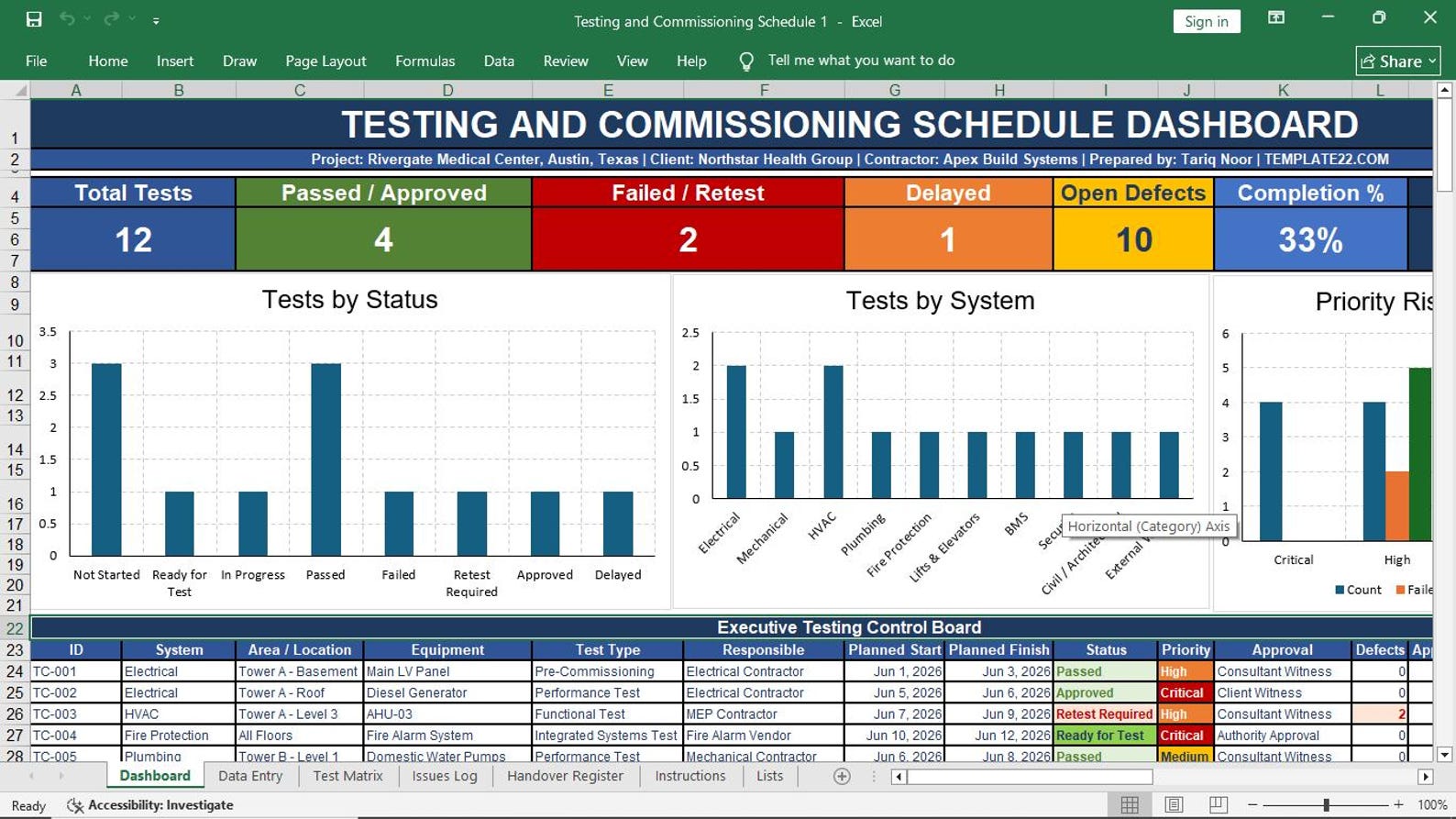Viewport: 1456px width, 819px height.
Task: Switch to Normal view icon
Action: [x=1130, y=804]
